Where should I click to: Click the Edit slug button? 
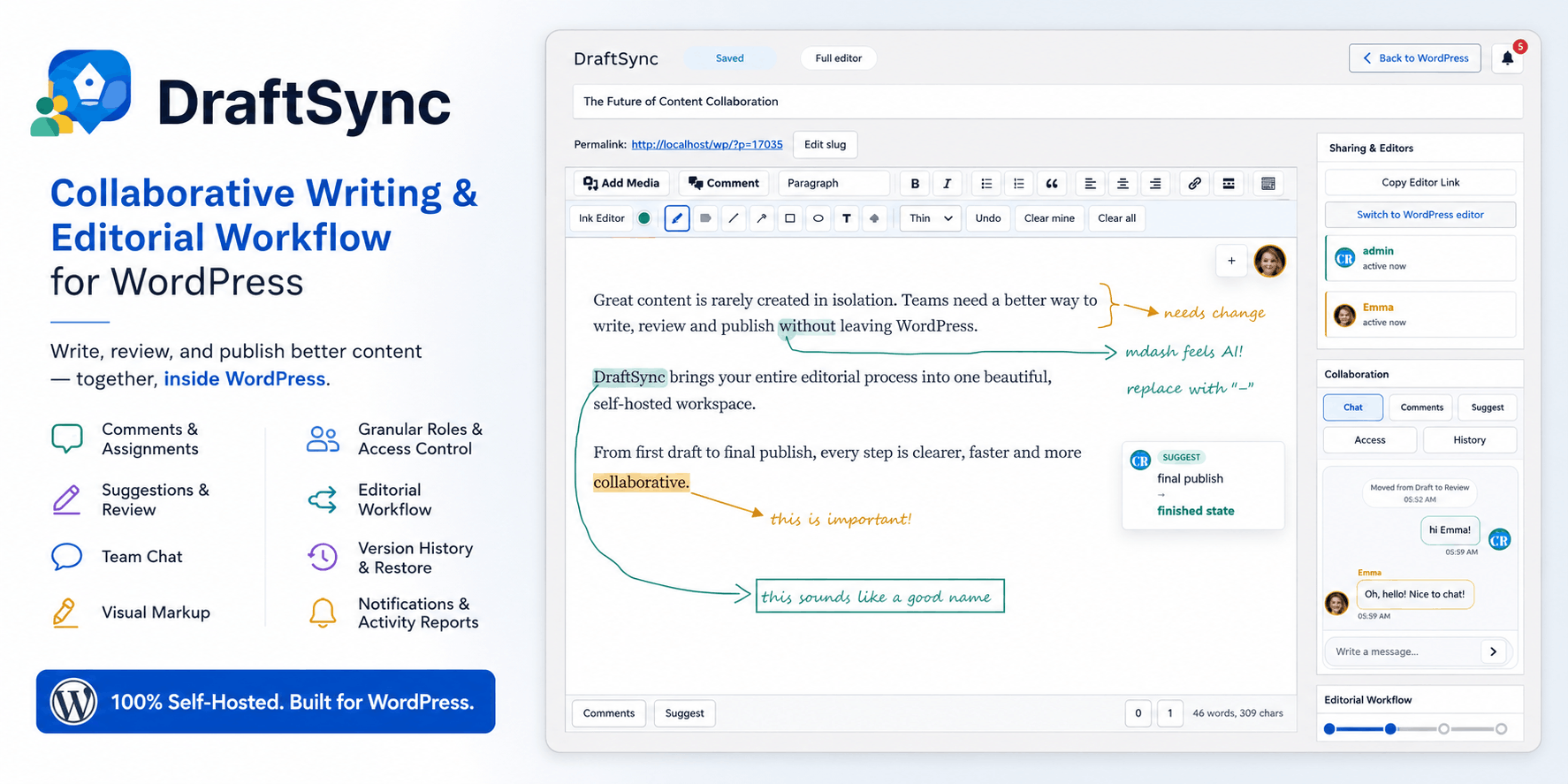tap(826, 145)
